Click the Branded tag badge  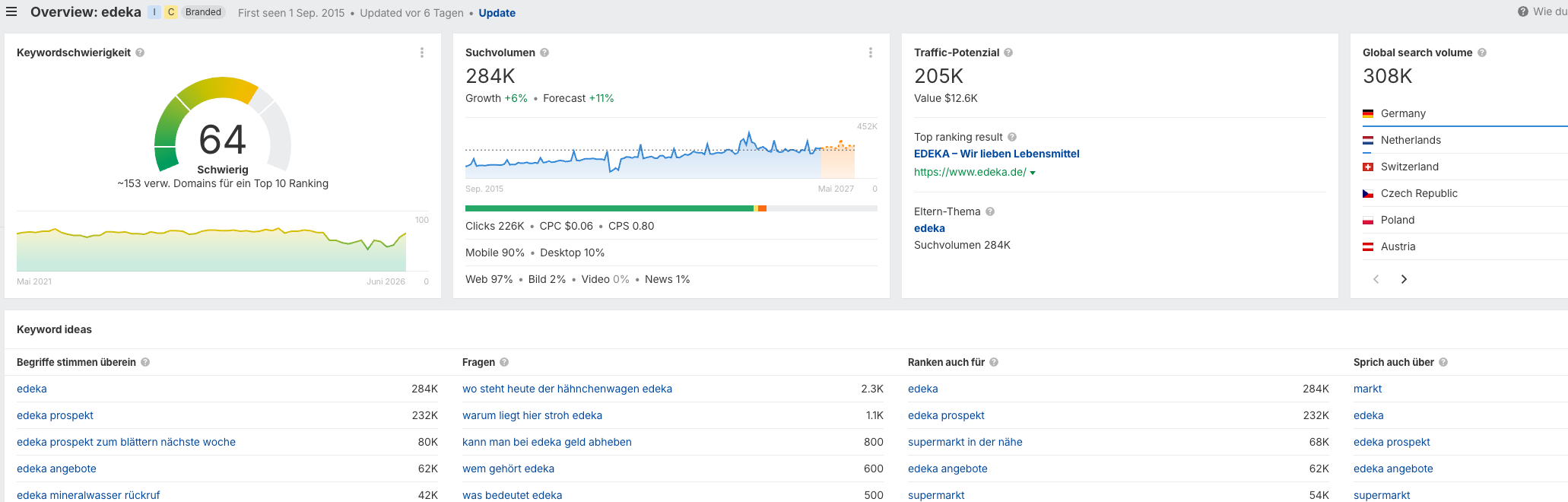tap(203, 12)
